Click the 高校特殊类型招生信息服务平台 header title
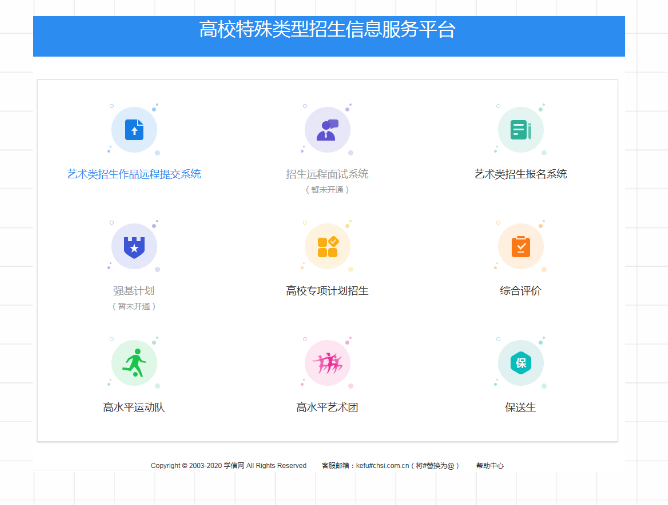 click(327, 30)
